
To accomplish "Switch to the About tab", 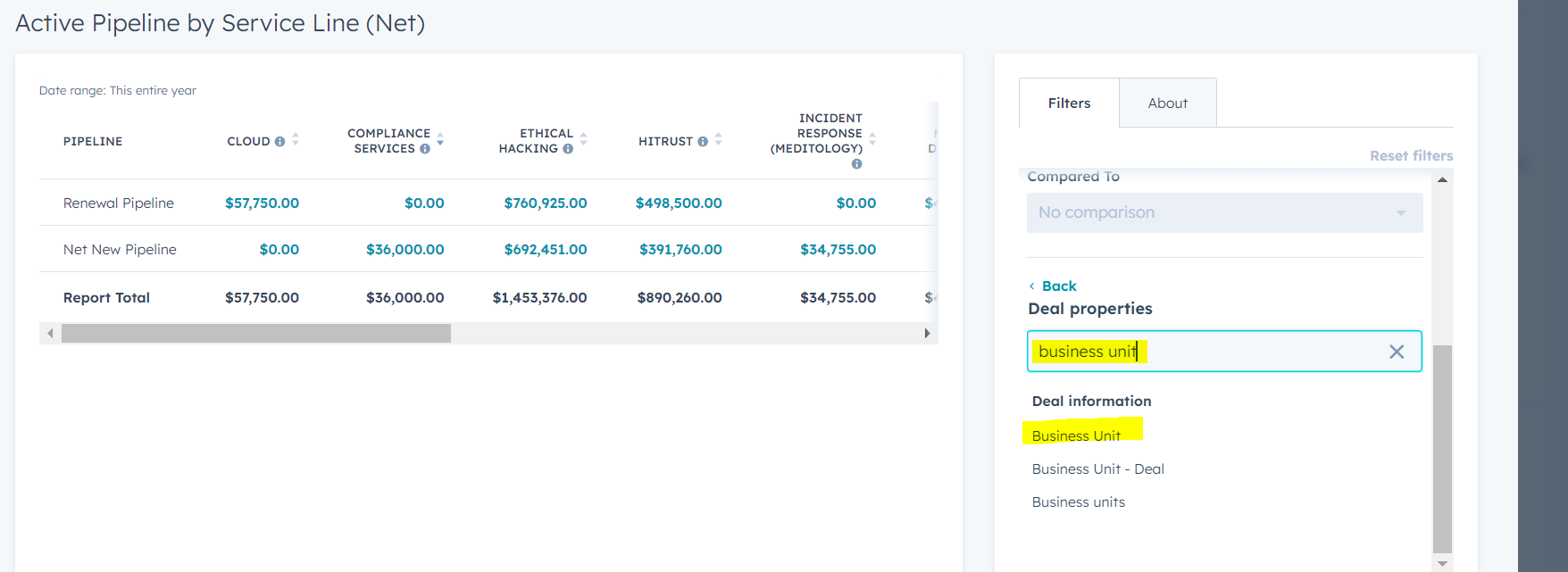I will point(1167,104).
